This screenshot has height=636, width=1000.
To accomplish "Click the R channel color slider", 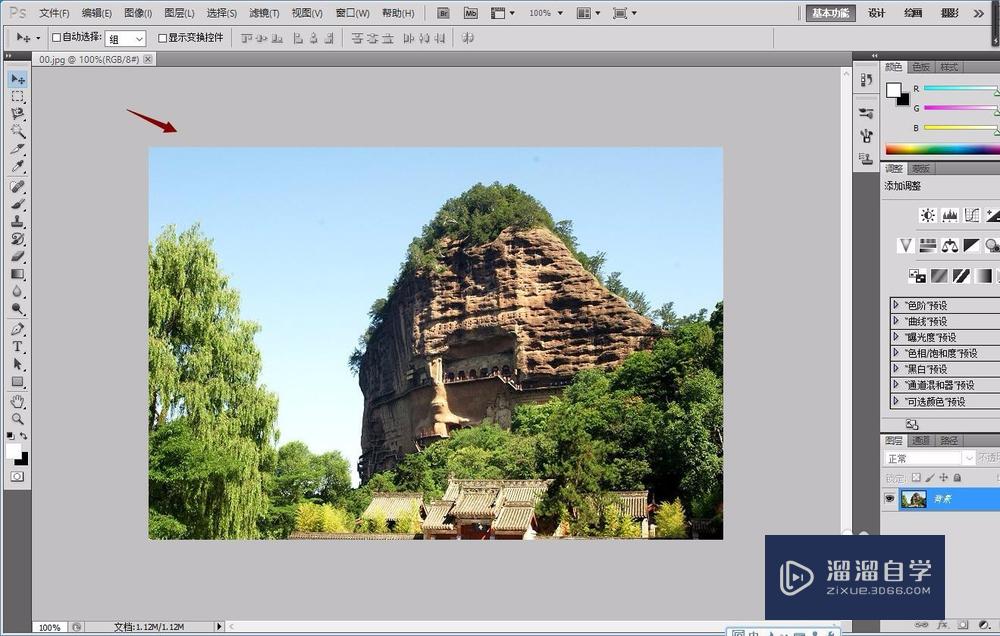I will (x=962, y=89).
